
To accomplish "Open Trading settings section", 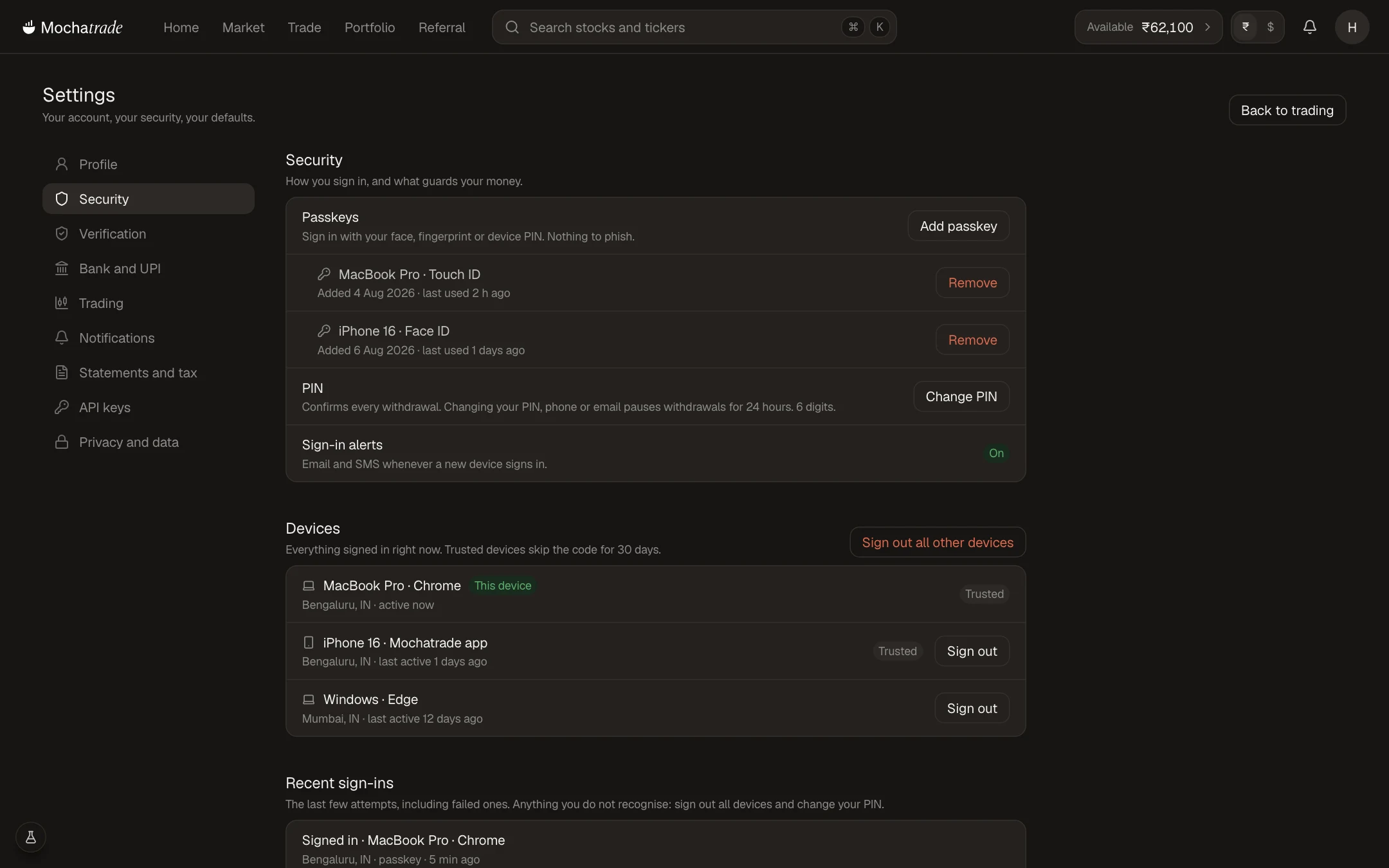I will pyautogui.click(x=149, y=303).
